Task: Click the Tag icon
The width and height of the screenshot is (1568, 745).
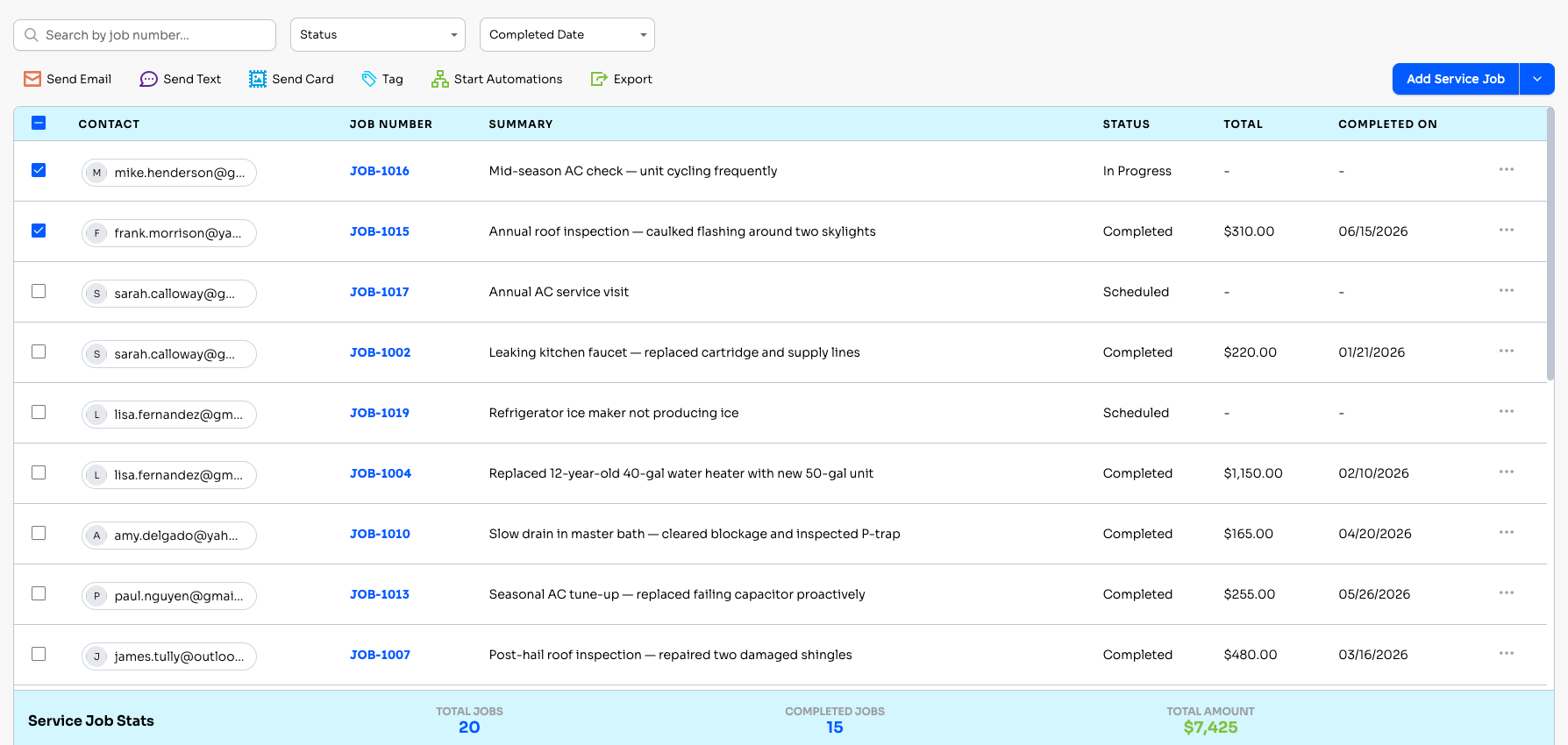Action: pyautogui.click(x=369, y=79)
